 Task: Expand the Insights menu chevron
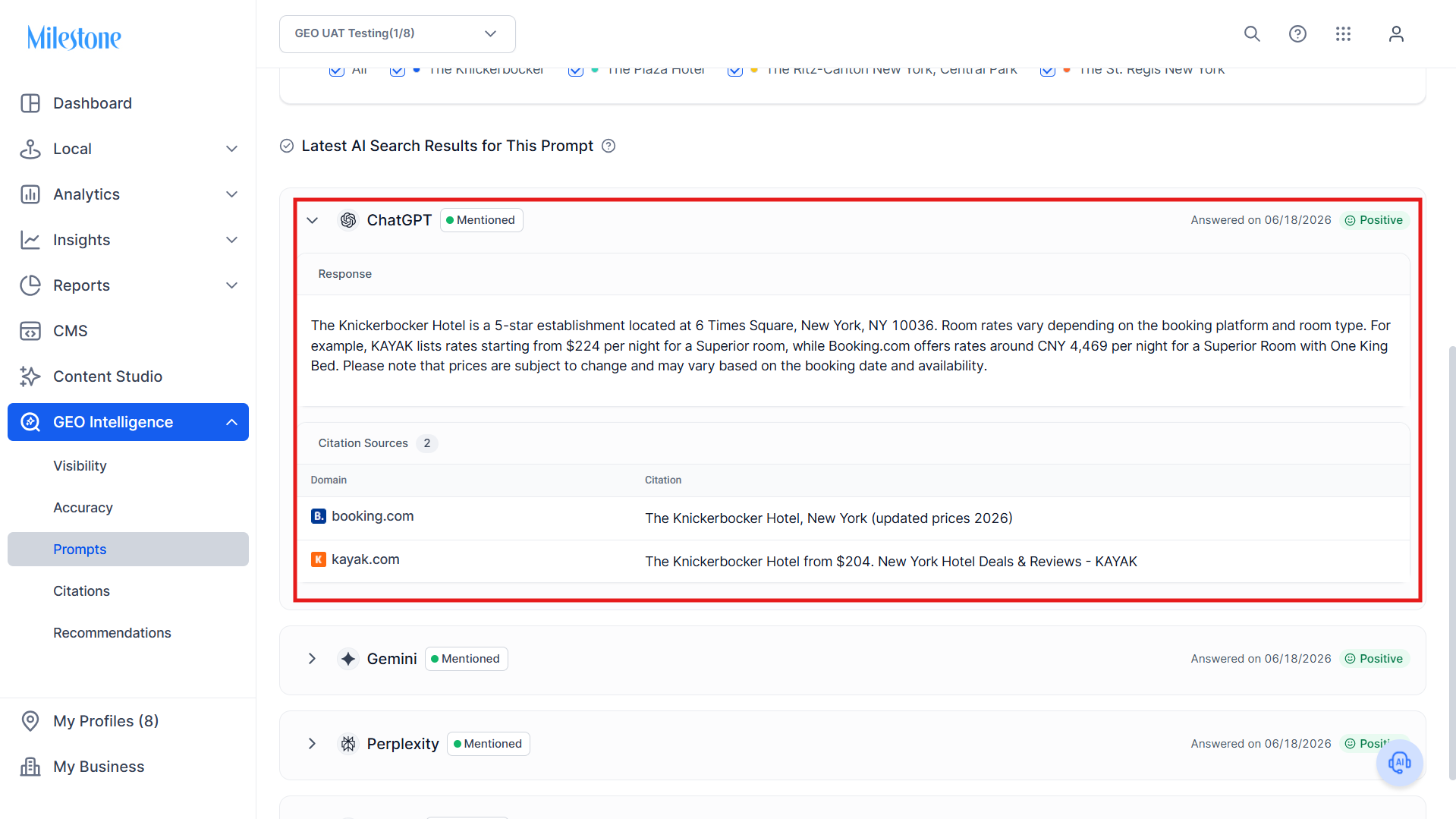point(232,240)
